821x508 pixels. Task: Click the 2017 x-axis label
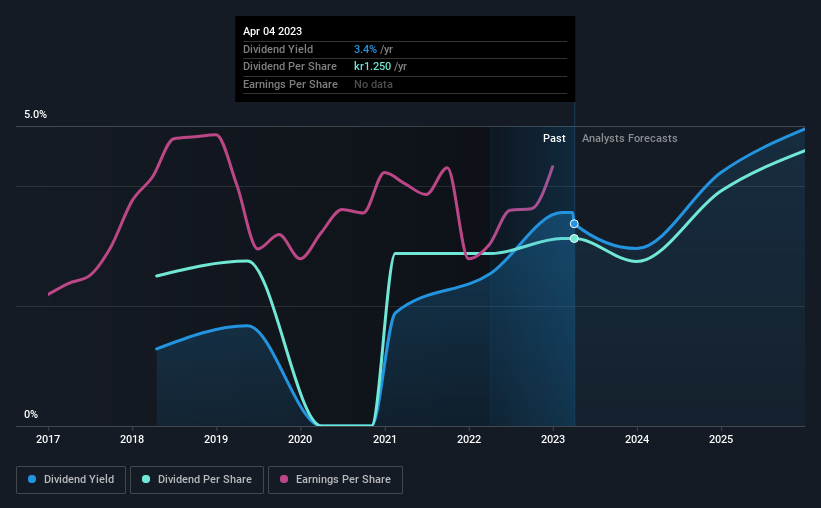(48, 439)
